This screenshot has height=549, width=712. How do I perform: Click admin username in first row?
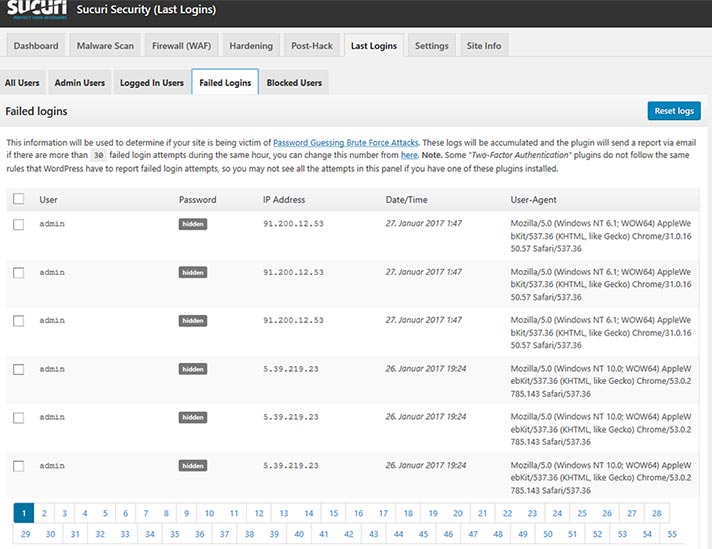coord(52,224)
